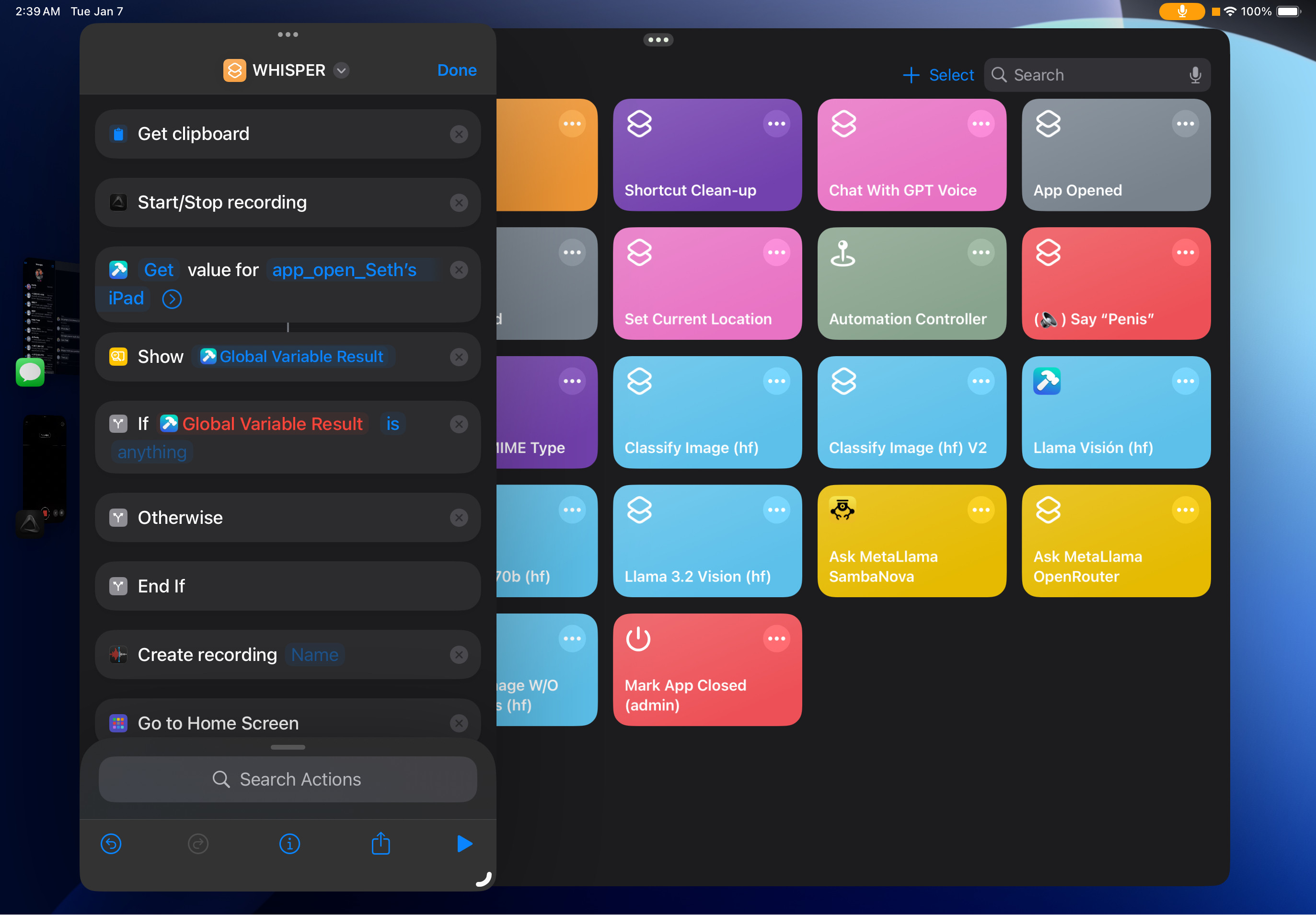Run the WHISPER shortcut with play button
The image size is (1316, 915).
(x=464, y=843)
